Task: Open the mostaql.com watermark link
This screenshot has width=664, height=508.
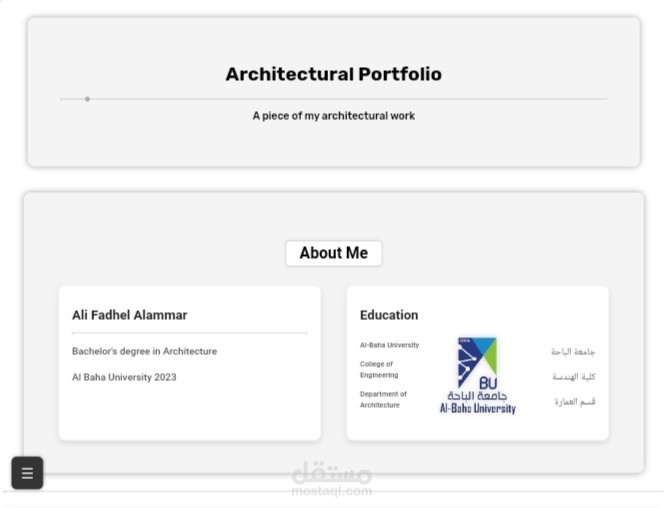Action: pyautogui.click(x=331, y=491)
